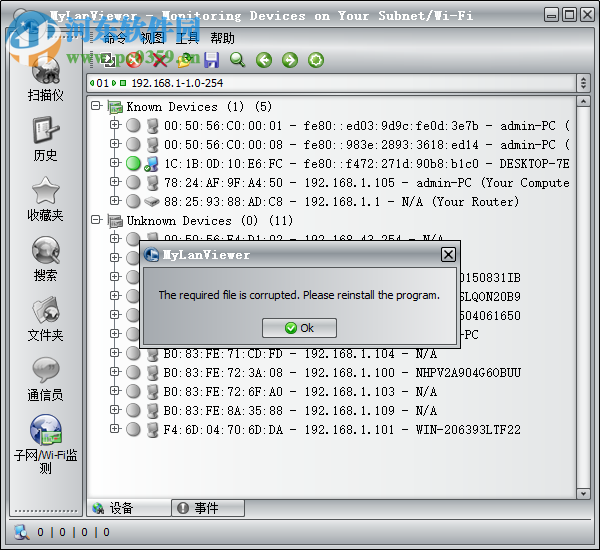
Task: Select the 192.168.1.105 admin-PC row text
Action: click(x=367, y=183)
